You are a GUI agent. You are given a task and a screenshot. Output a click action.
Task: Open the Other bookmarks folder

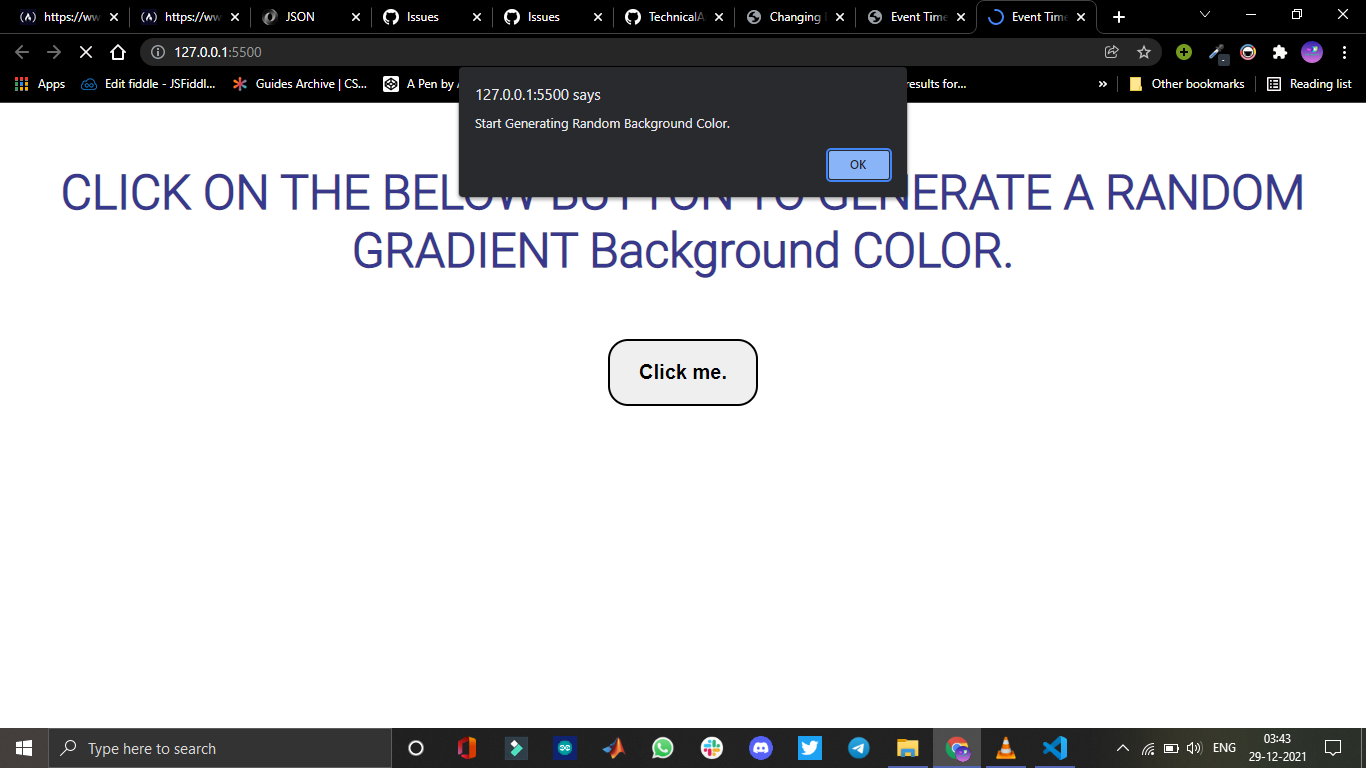point(1186,84)
